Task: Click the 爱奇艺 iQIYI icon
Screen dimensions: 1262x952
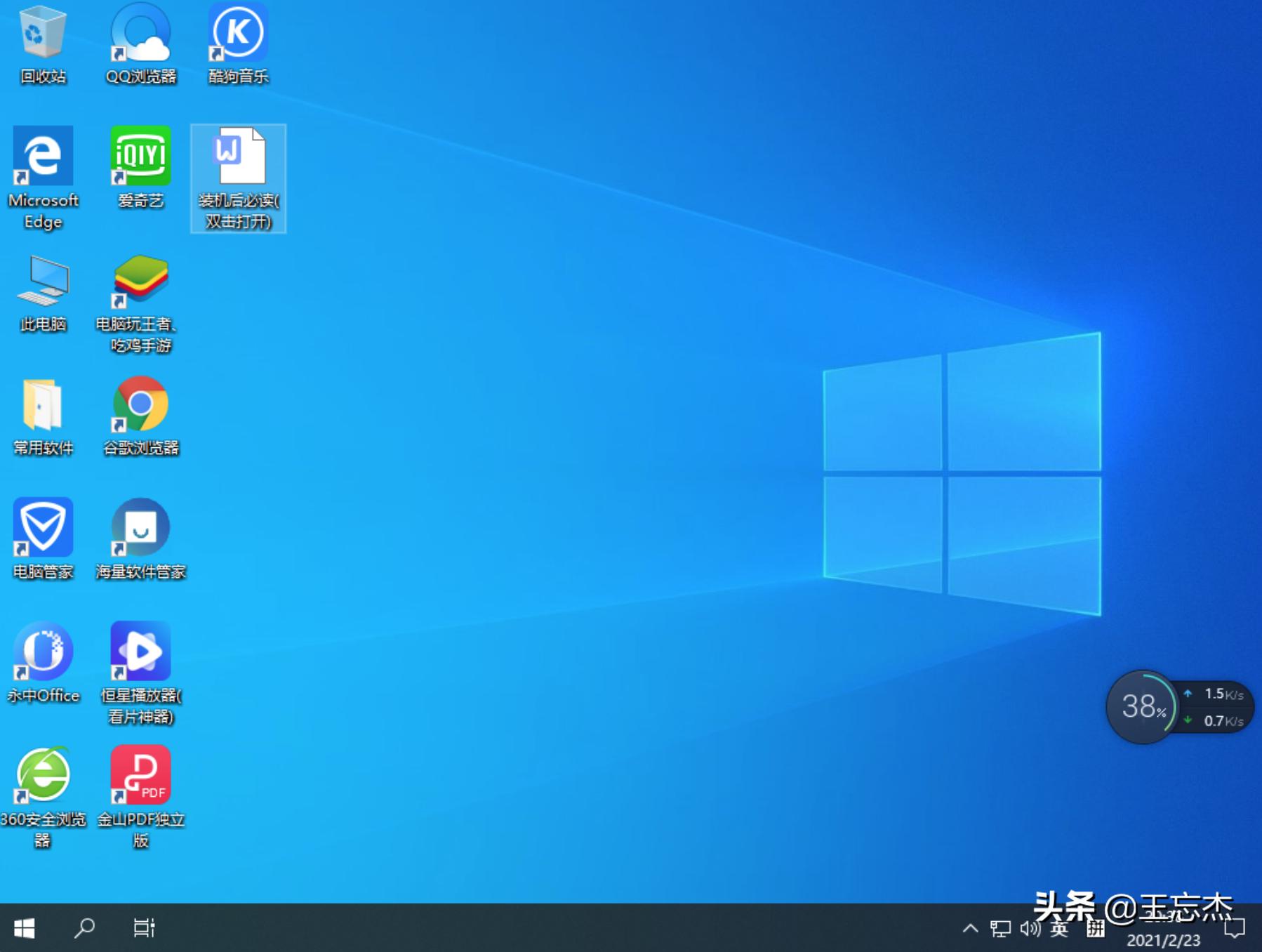Action: click(140, 156)
